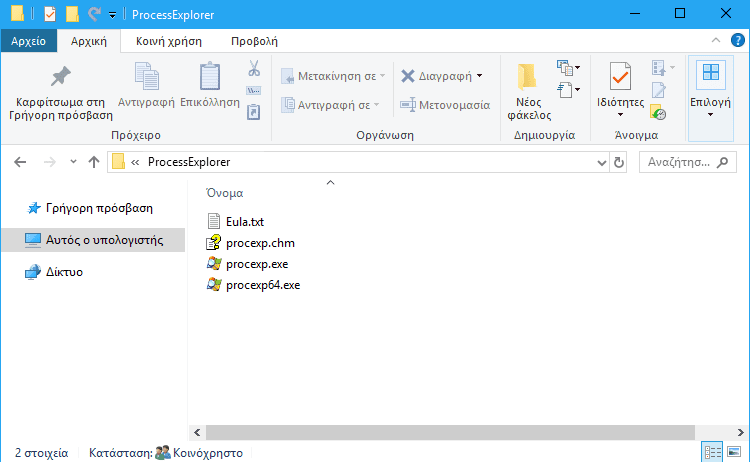Open Αντιγραφή σε copy-to dropdown
The width and height of the screenshot is (750, 462).
click(x=330, y=105)
